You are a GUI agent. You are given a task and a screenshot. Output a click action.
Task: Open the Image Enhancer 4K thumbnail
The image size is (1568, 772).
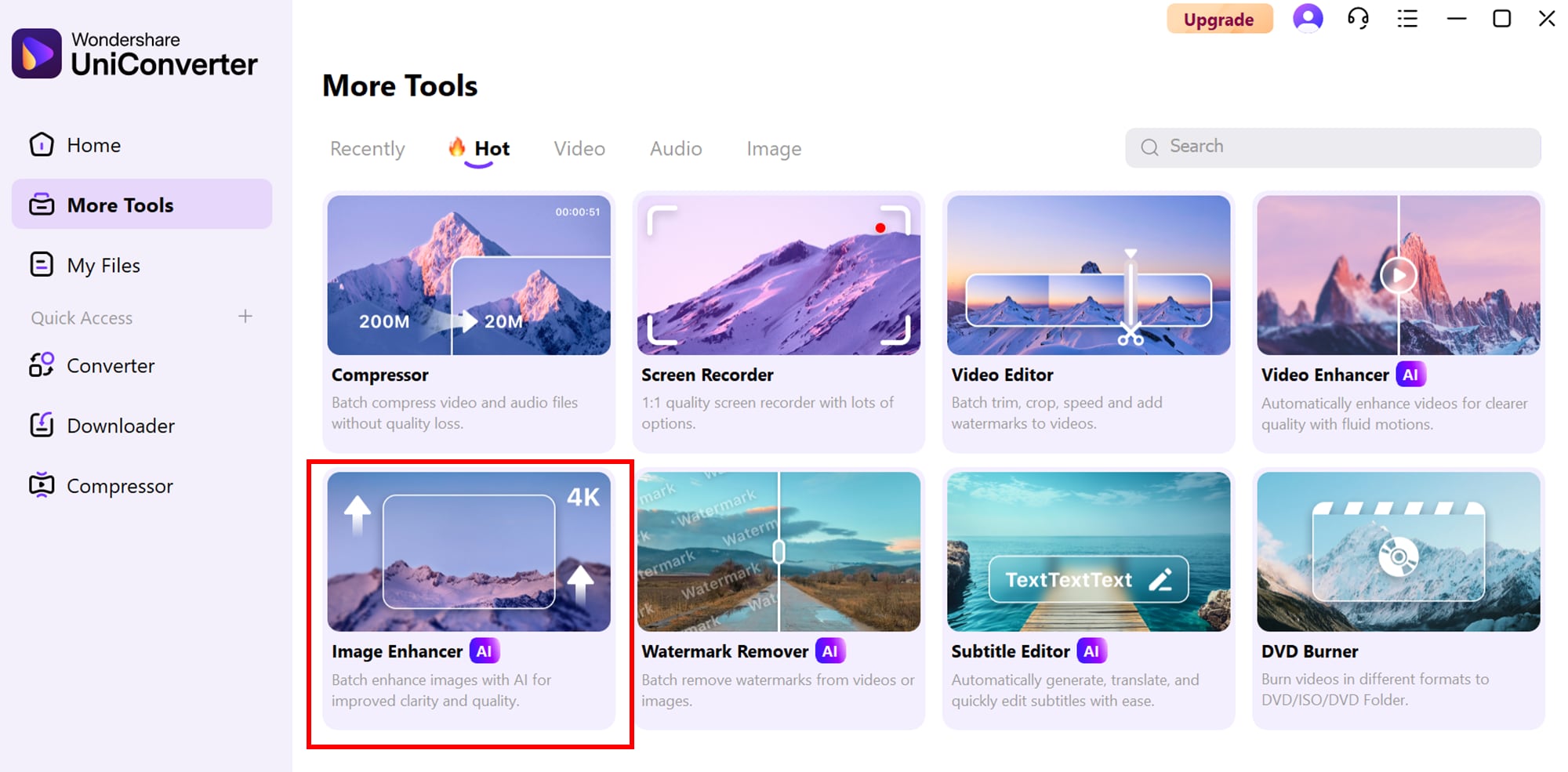click(469, 551)
